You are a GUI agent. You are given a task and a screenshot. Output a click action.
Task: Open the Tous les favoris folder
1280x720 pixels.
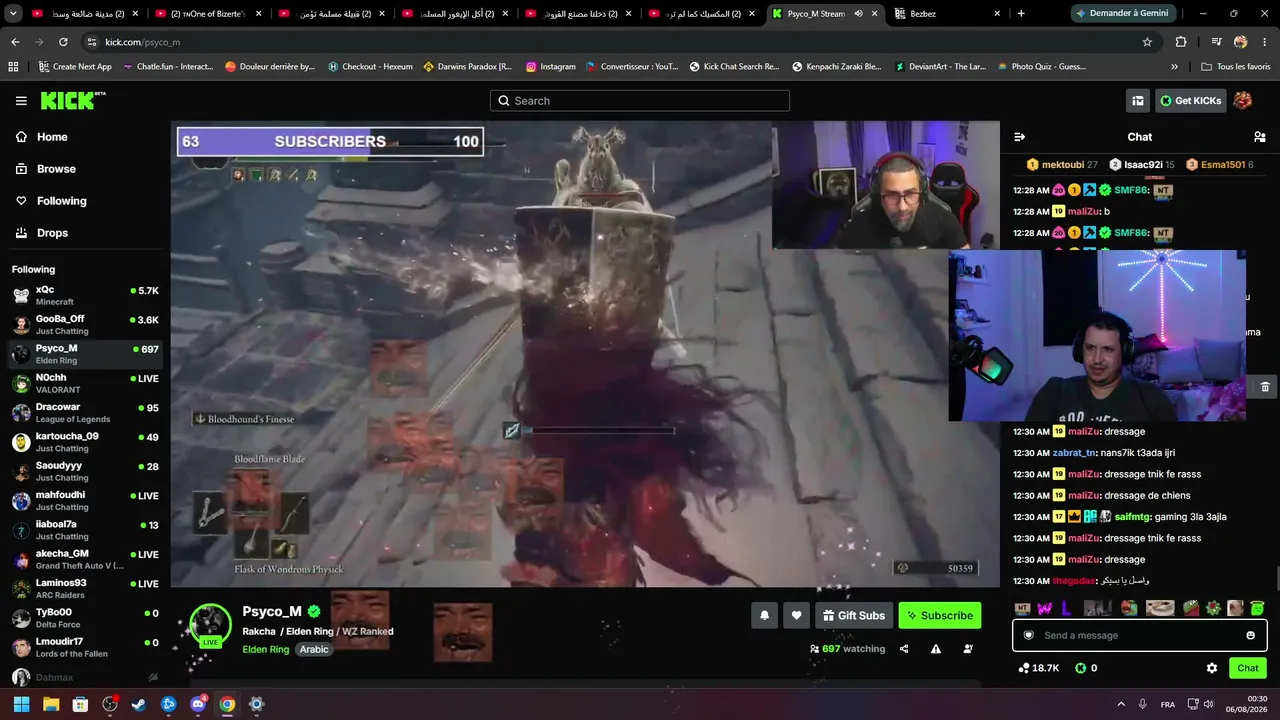click(x=1236, y=67)
